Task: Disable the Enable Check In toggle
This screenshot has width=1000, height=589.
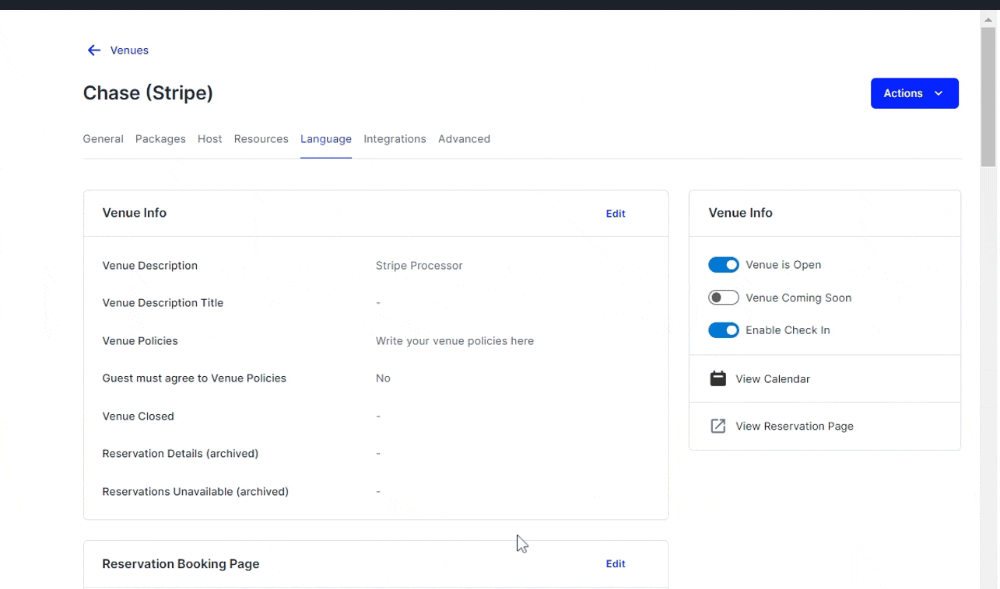Action: click(x=723, y=330)
